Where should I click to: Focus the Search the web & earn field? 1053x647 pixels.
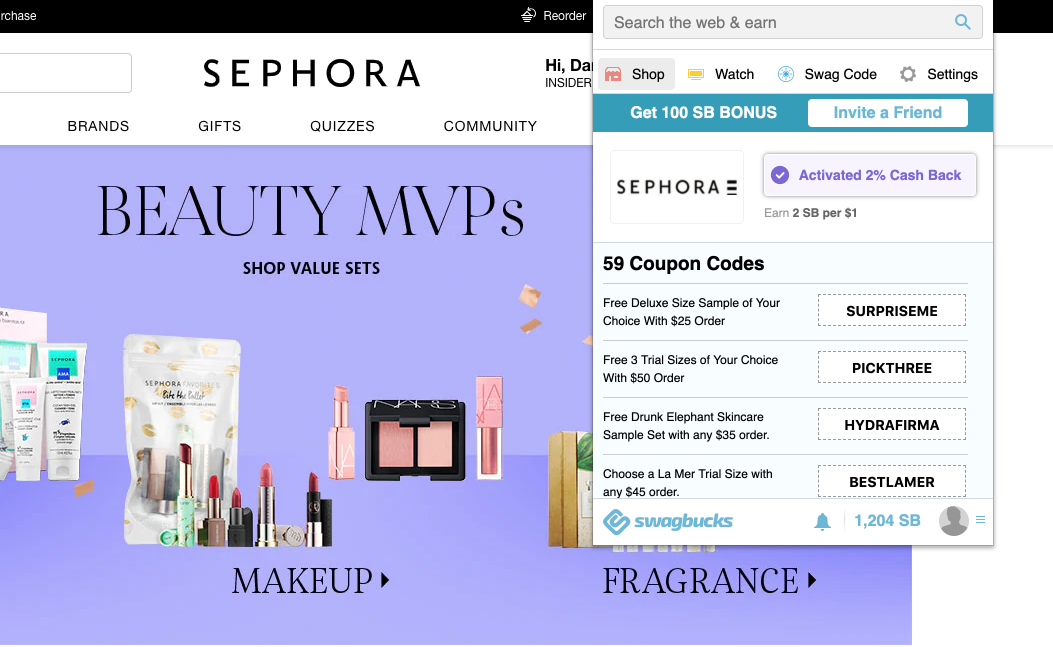(779, 22)
